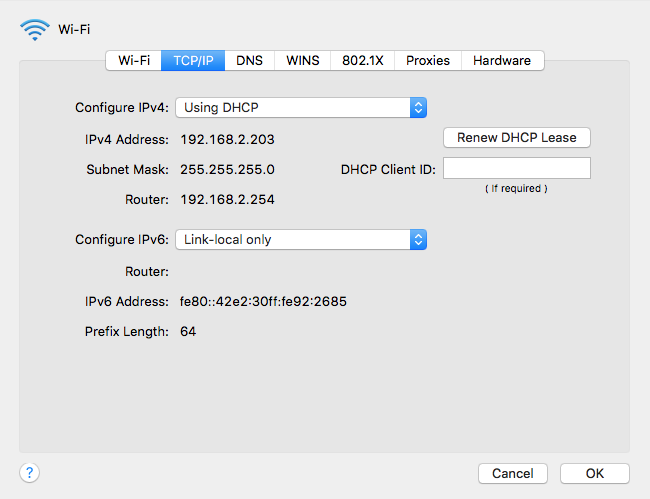Go to the WINS tab
This screenshot has width=650, height=499.
click(303, 61)
